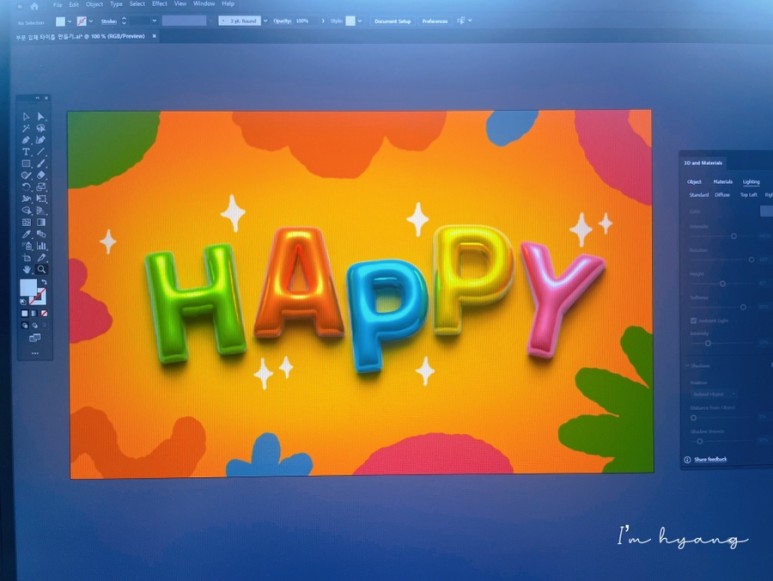Select the Blend tool
This screenshot has width=773, height=581.
pos(41,235)
